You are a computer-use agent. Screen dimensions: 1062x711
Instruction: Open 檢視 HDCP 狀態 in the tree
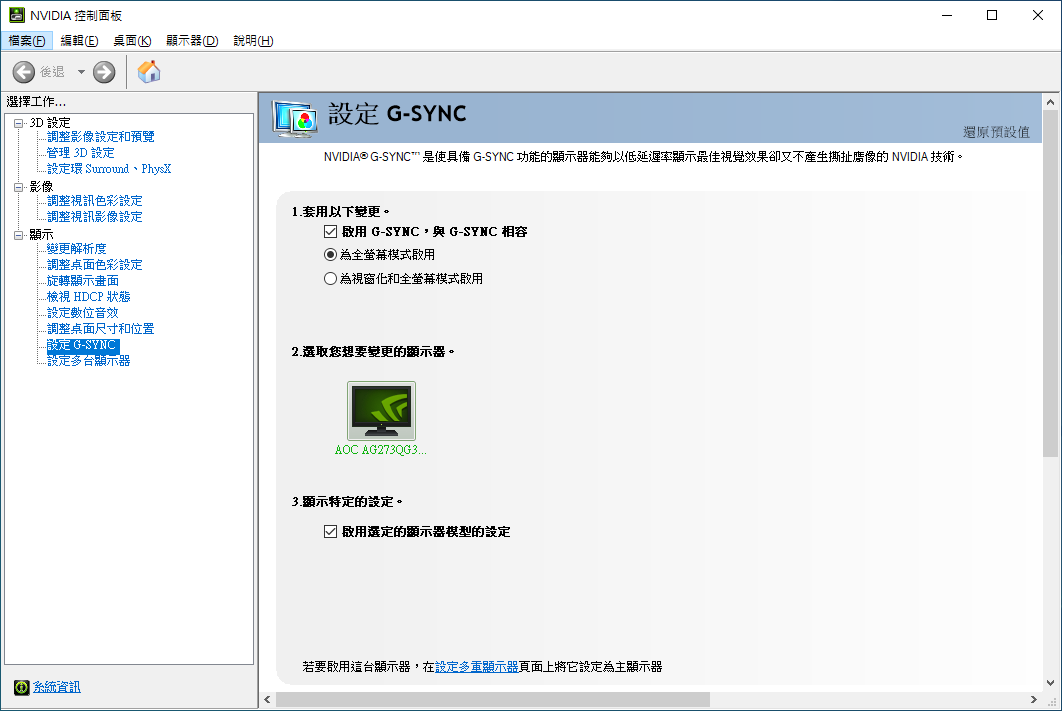(89, 297)
